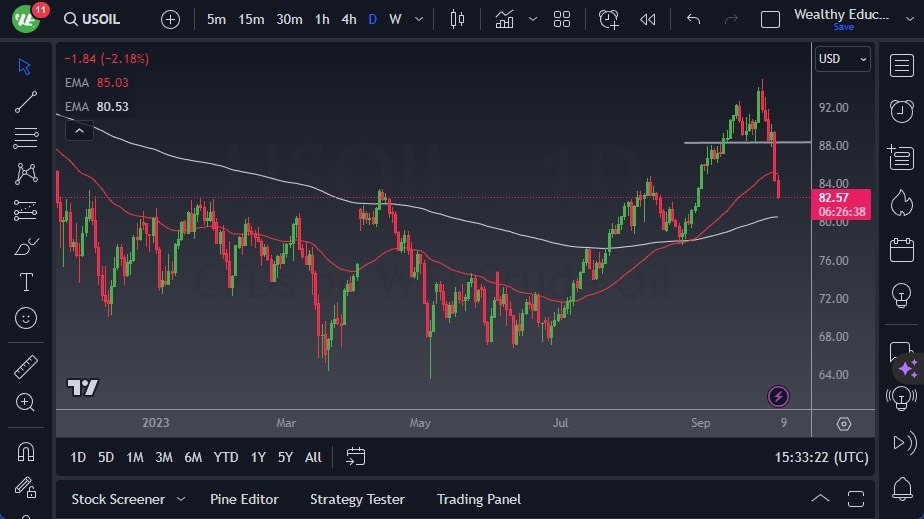The height and width of the screenshot is (519, 924).
Task: Toggle lock all drawing tools
Action: [26, 486]
